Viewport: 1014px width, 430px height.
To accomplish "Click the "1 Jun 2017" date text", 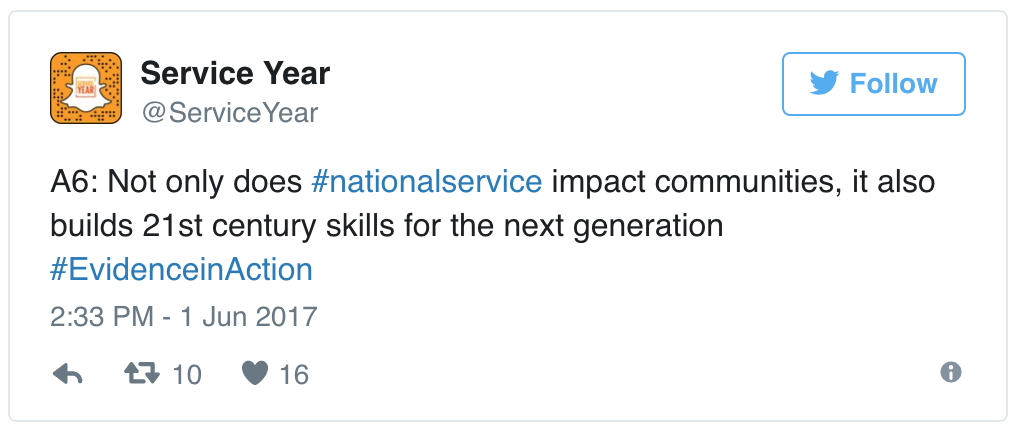I will [244, 318].
